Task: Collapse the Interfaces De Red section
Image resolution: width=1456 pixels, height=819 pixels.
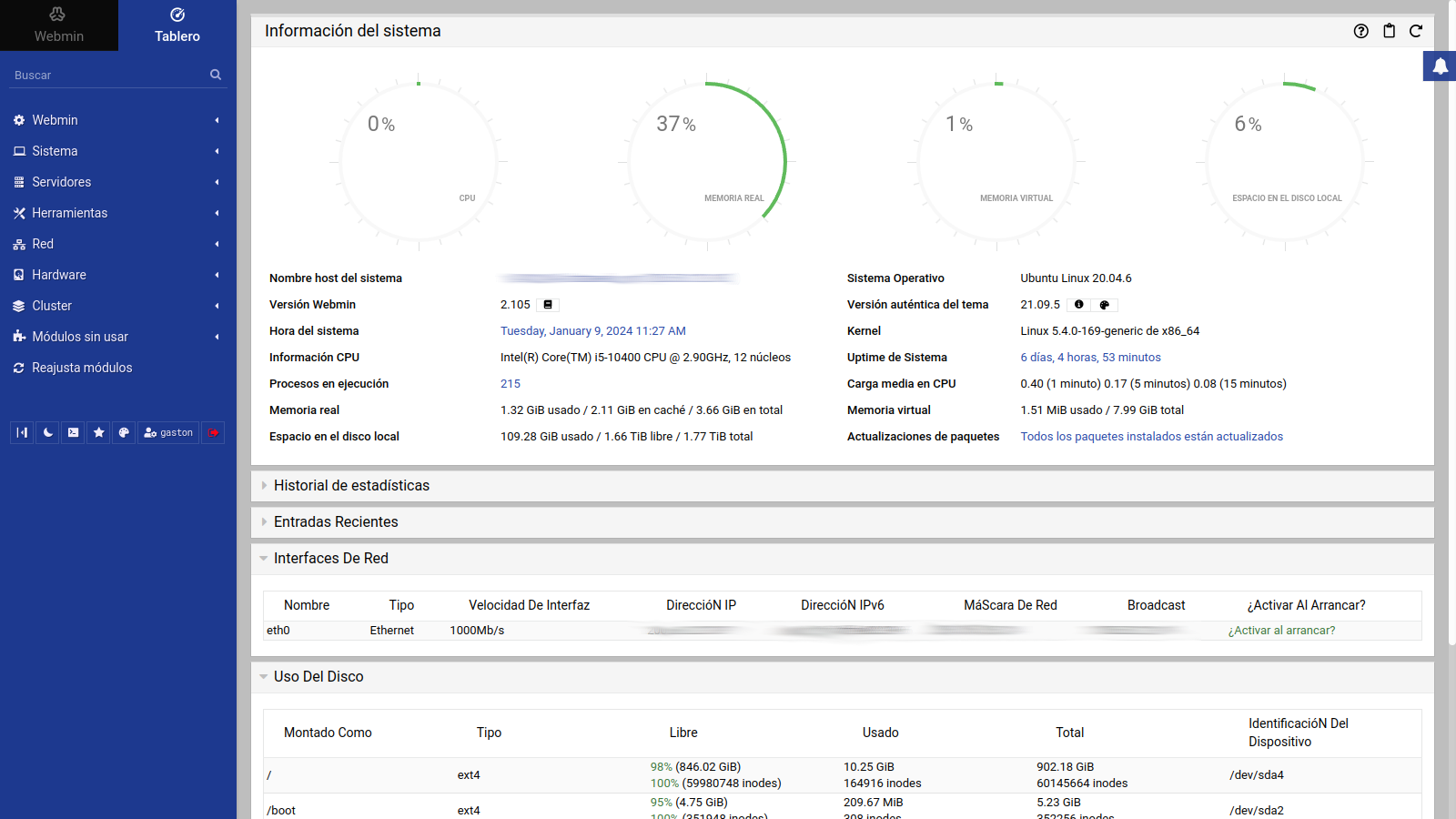Action: pyautogui.click(x=331, y=559)
